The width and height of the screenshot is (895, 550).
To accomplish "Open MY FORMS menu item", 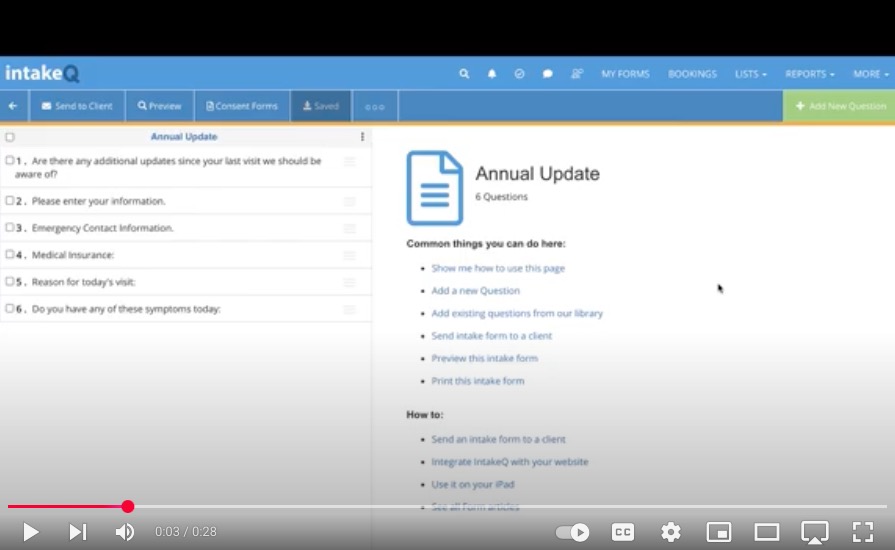I will (x=625, y=74).
